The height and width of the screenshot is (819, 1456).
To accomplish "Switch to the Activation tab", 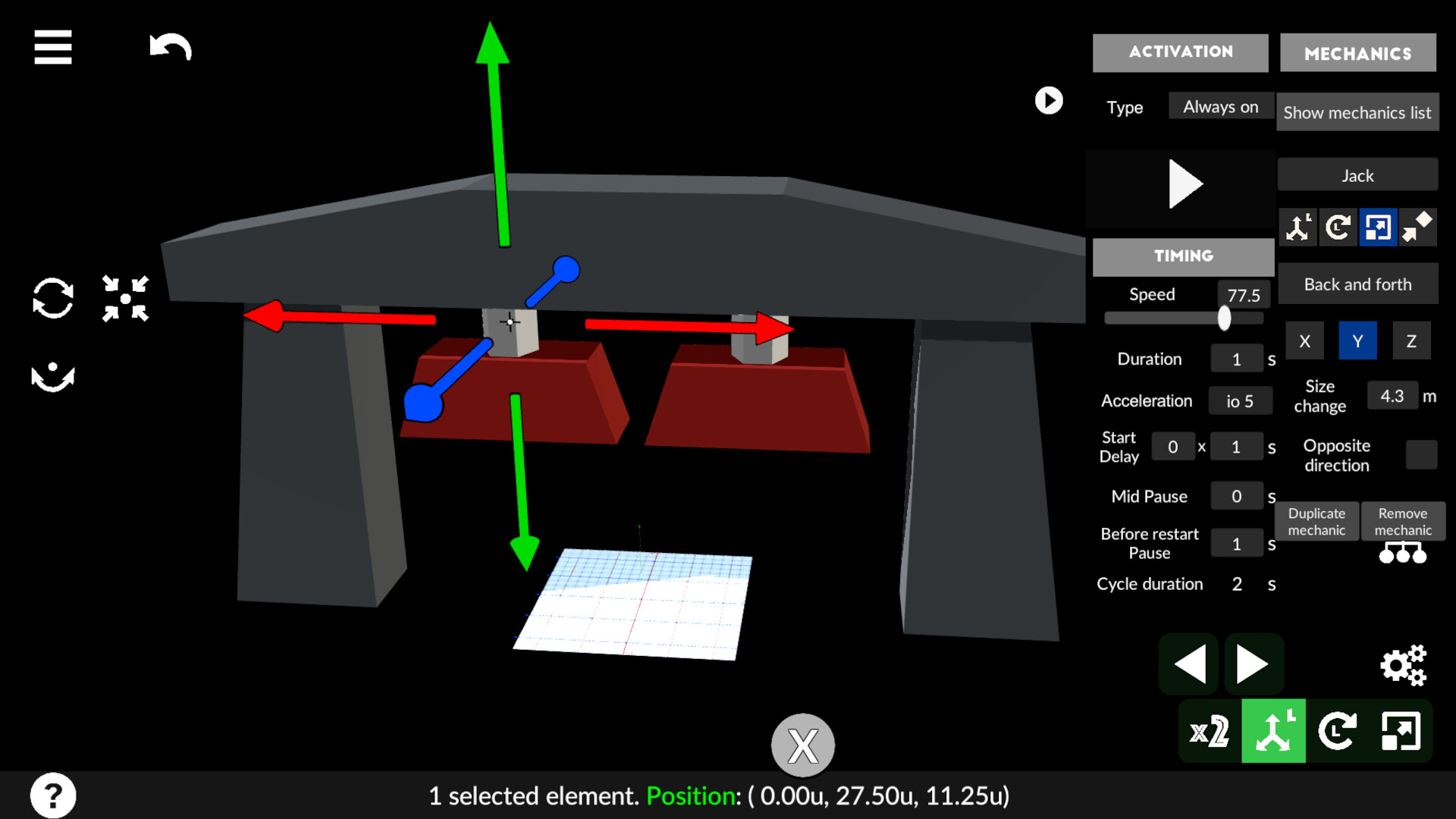I will (x=1180, y=52).
